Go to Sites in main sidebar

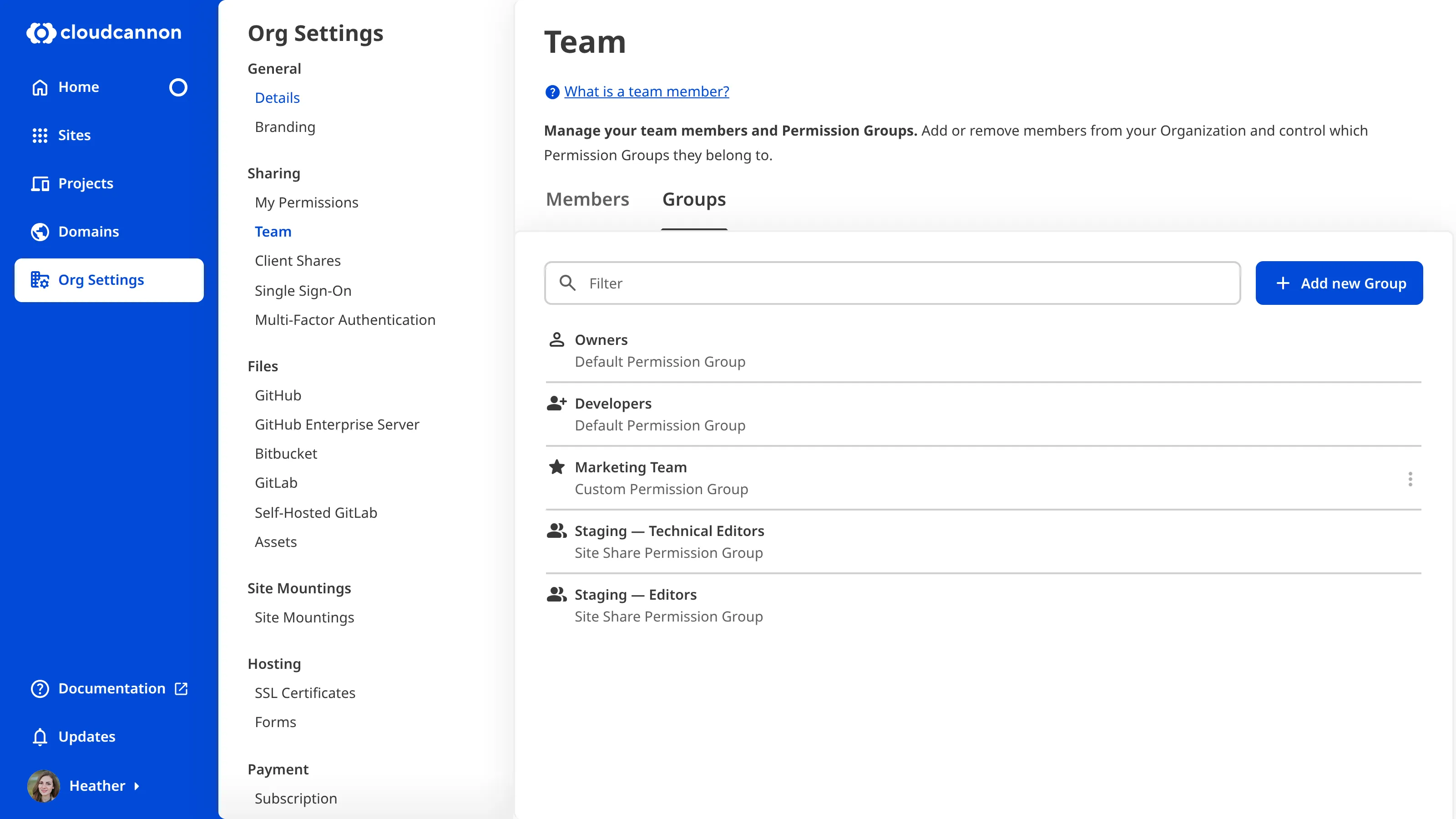(74, 135)
